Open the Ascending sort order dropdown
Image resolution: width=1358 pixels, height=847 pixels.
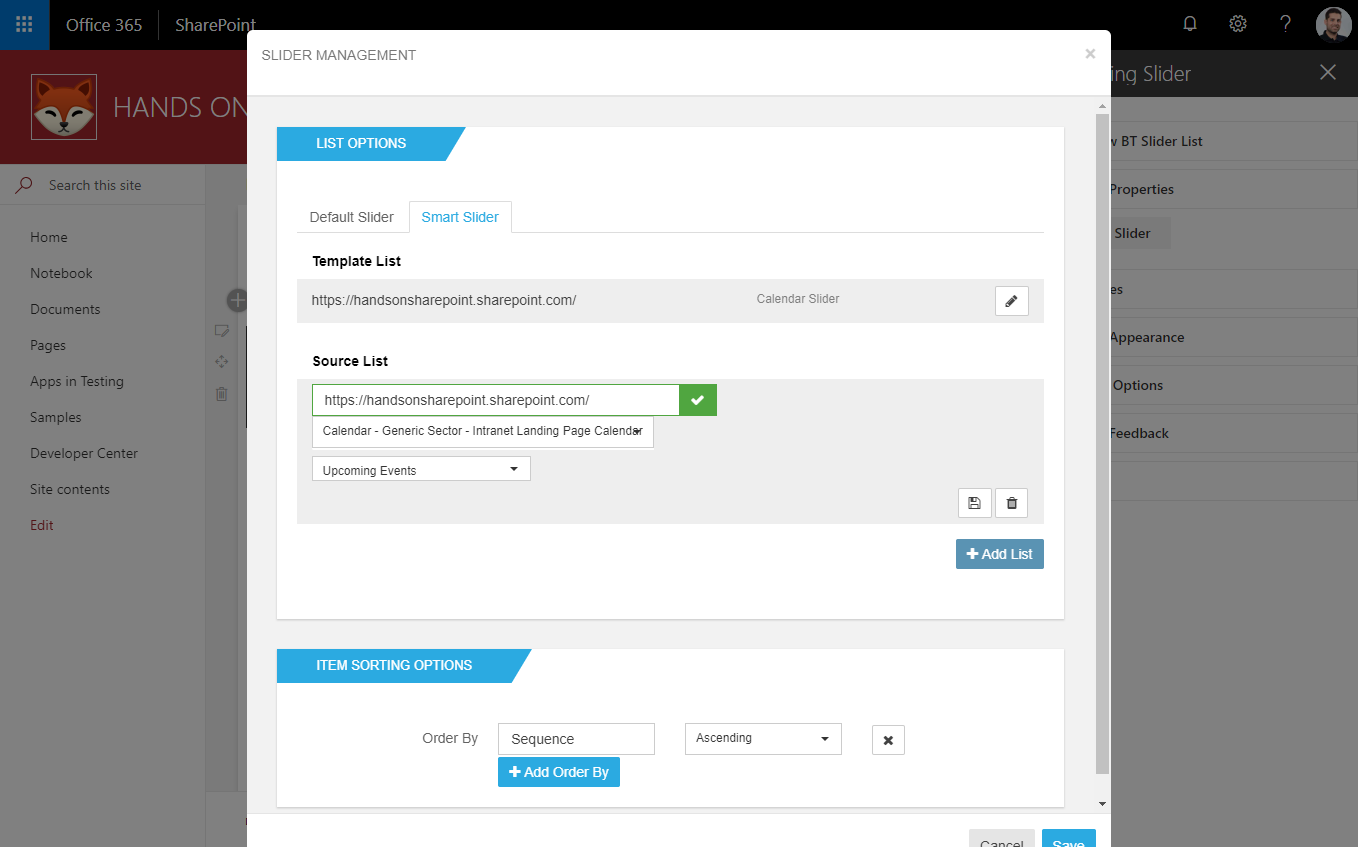pyautogui.click(x=762, y=738)
